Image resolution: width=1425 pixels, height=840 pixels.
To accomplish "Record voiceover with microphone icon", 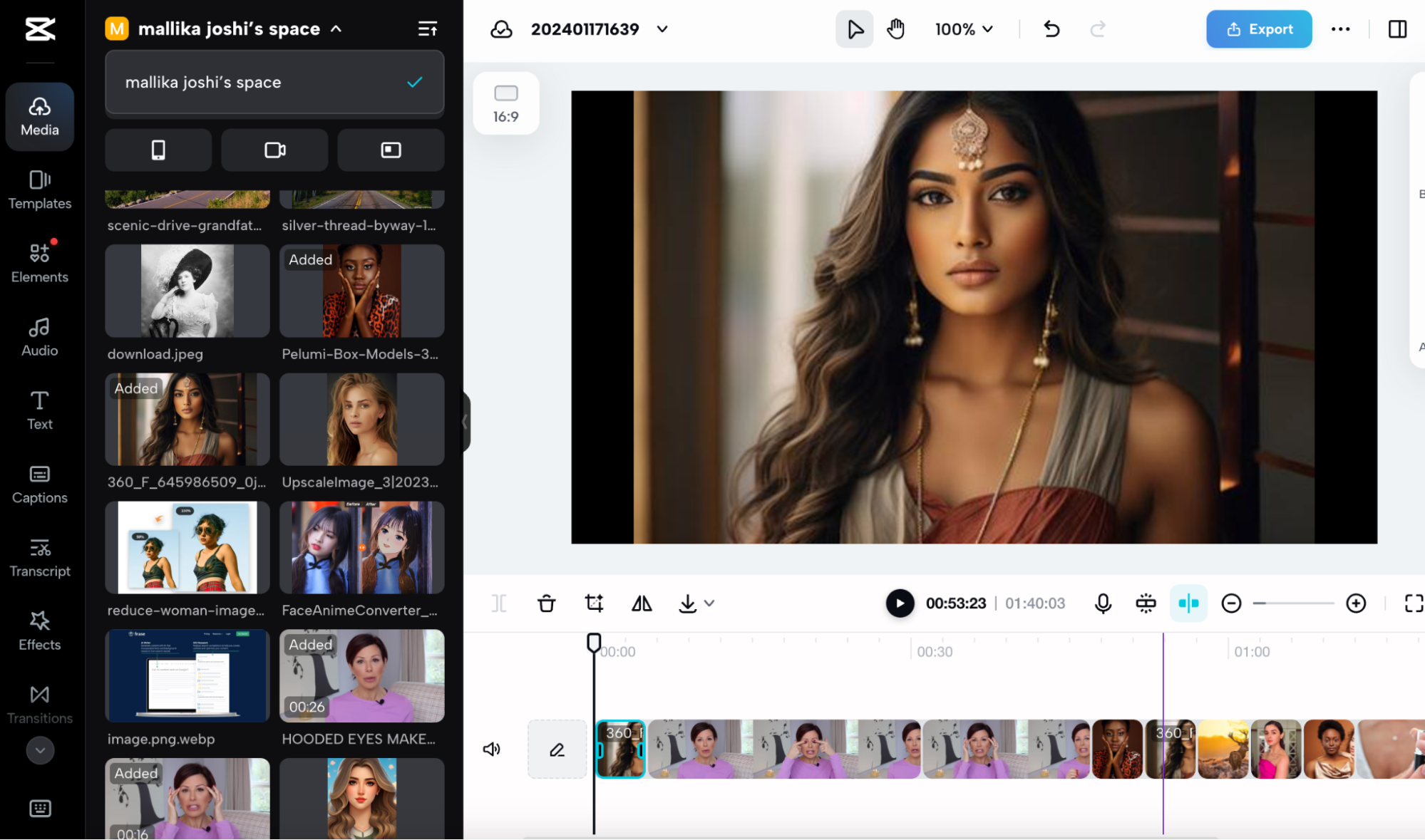I will coord(1103,603).
